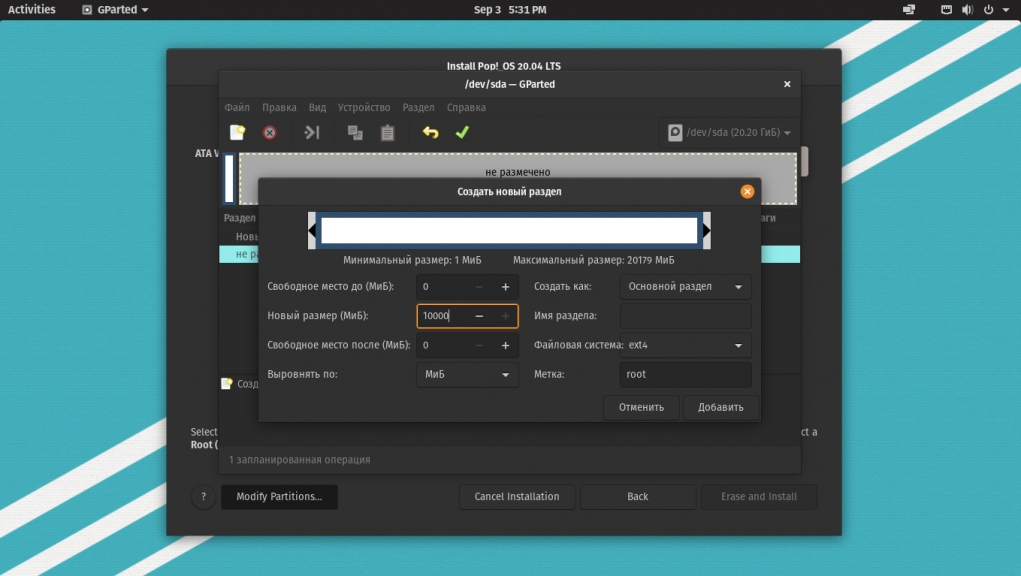Increase 'Свободное место до' with plus button
The width and height of the screenshot is (1021, 576).
(505, 287)
